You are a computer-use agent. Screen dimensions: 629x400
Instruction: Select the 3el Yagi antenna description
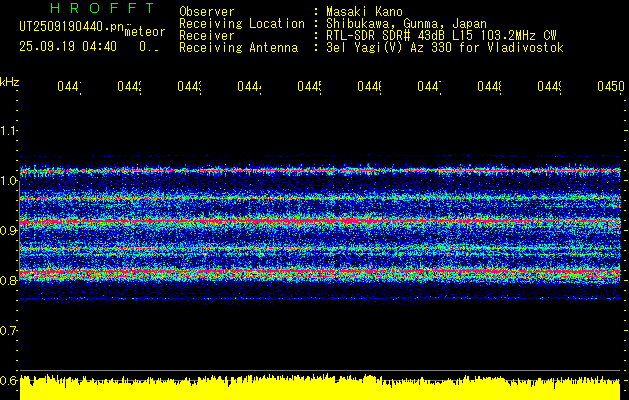[x=445, y=47]
